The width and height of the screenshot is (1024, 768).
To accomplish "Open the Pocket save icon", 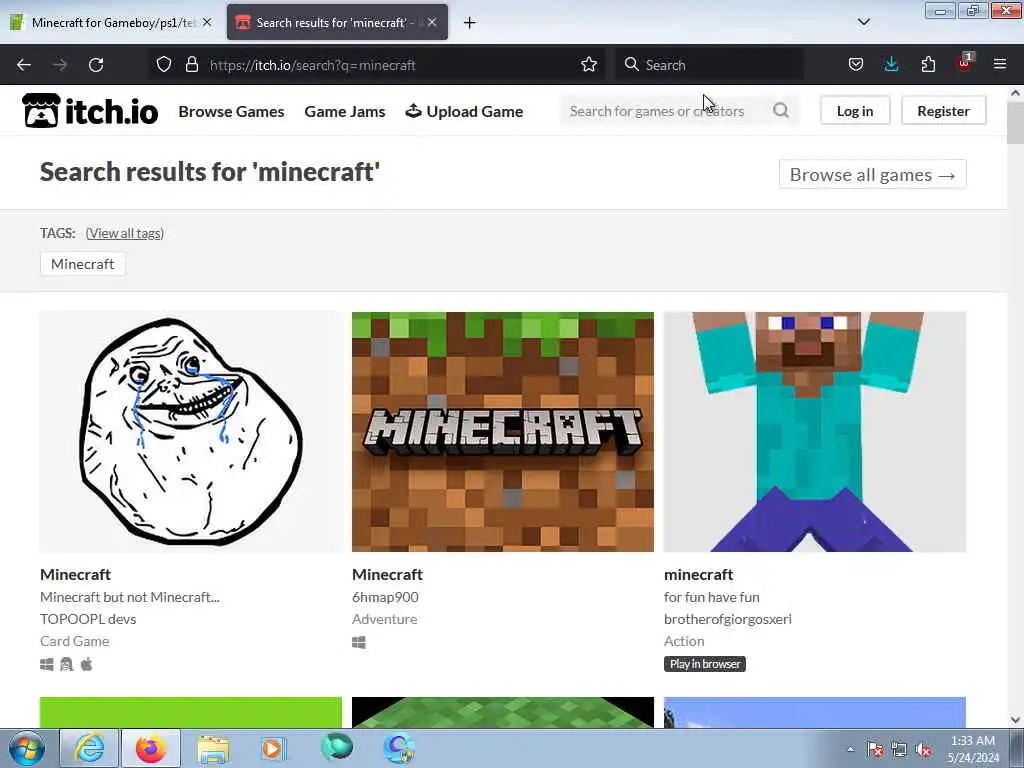I will point(856,65).
